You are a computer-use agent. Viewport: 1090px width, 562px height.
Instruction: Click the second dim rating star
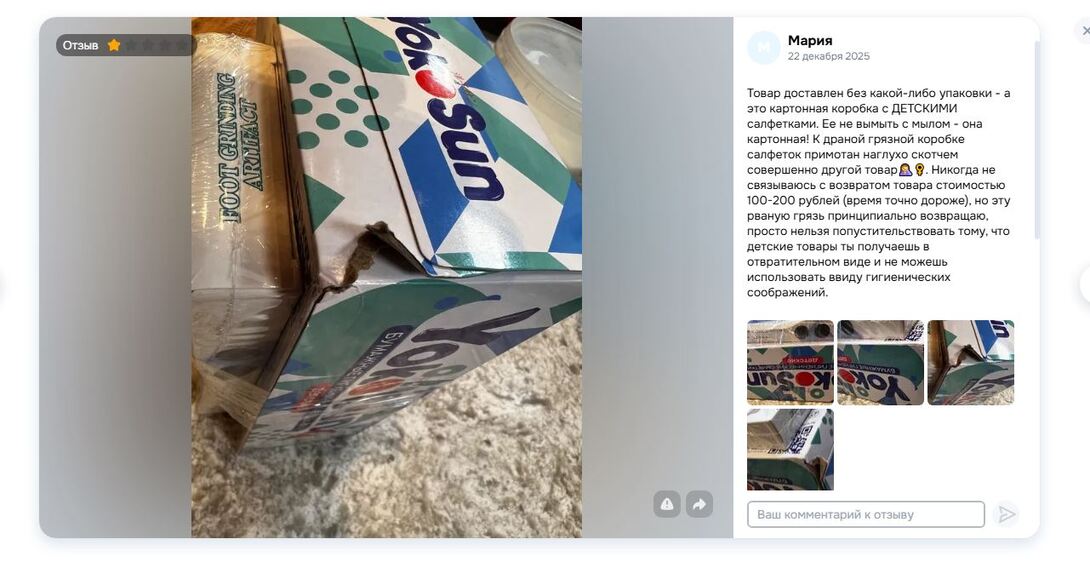click(147, 45)
